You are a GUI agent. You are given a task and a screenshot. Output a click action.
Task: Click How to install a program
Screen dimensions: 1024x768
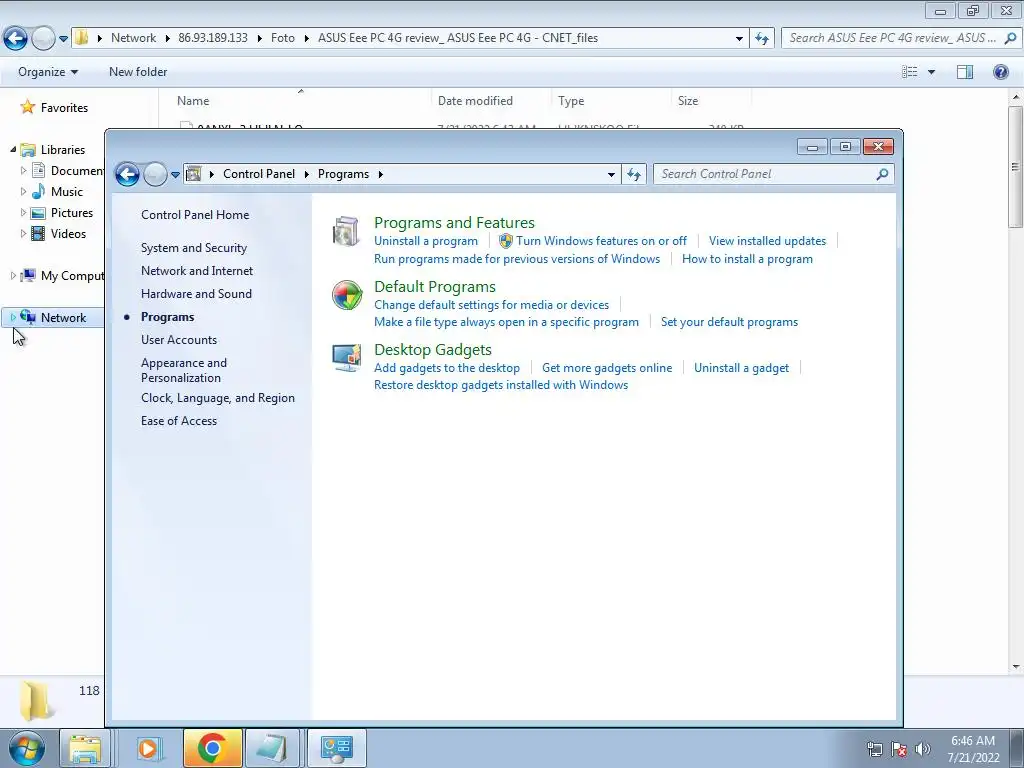(x=747, y=259)
